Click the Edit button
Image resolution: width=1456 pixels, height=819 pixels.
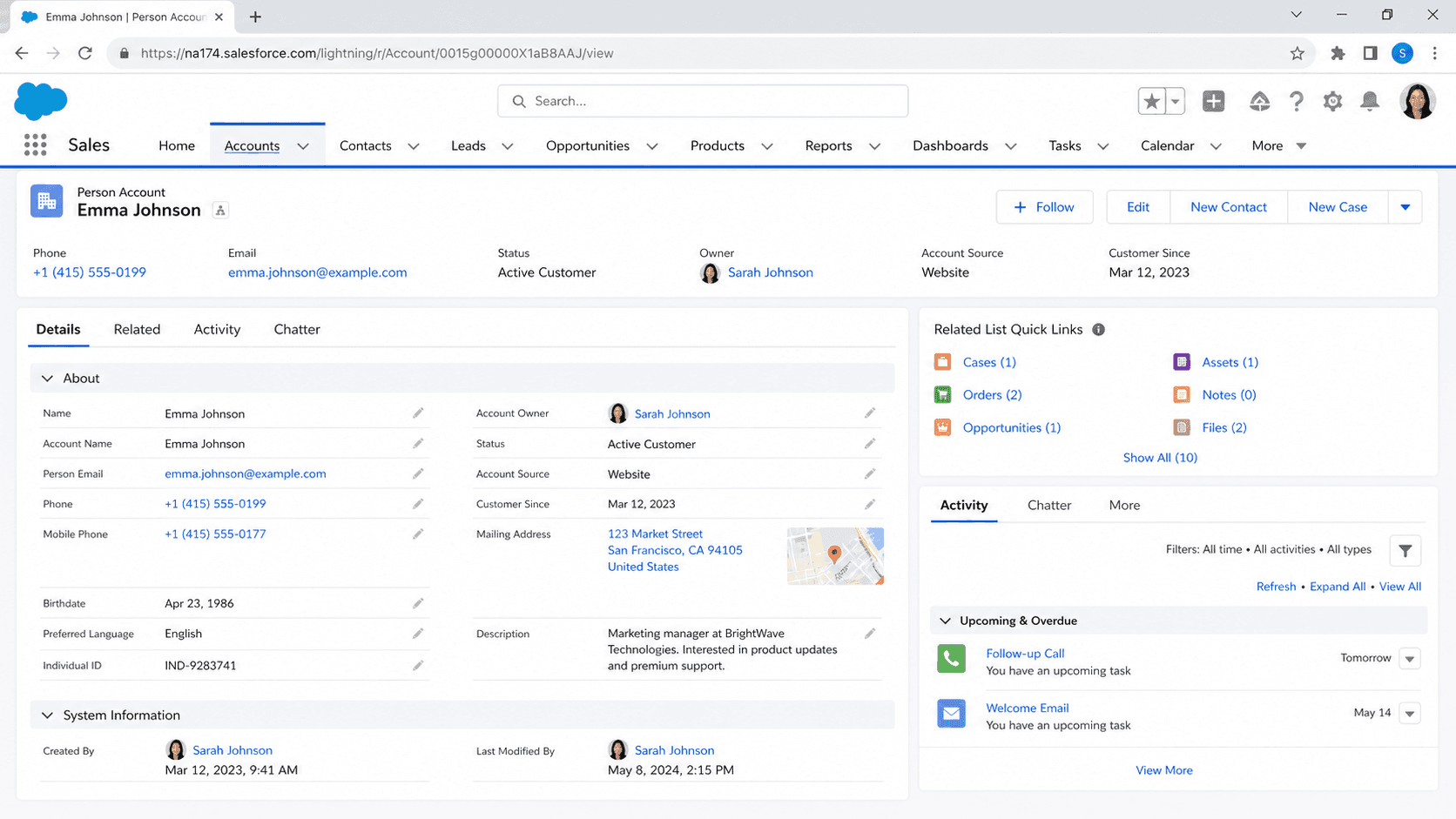(x=1138, y=207)
